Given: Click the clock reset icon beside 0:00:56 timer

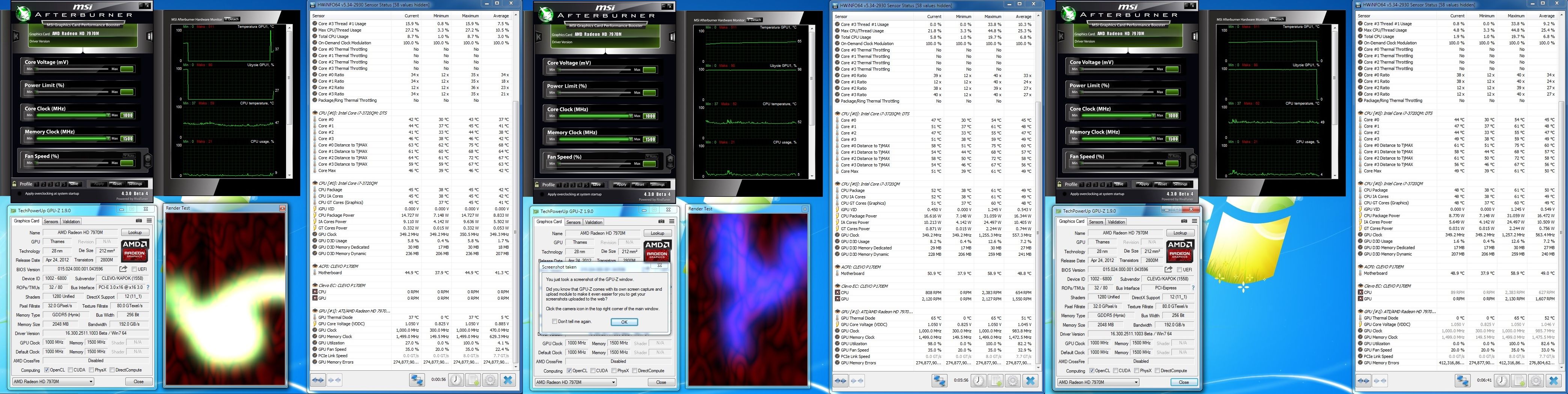Looking at the screenshot, I should click(456, 380).
